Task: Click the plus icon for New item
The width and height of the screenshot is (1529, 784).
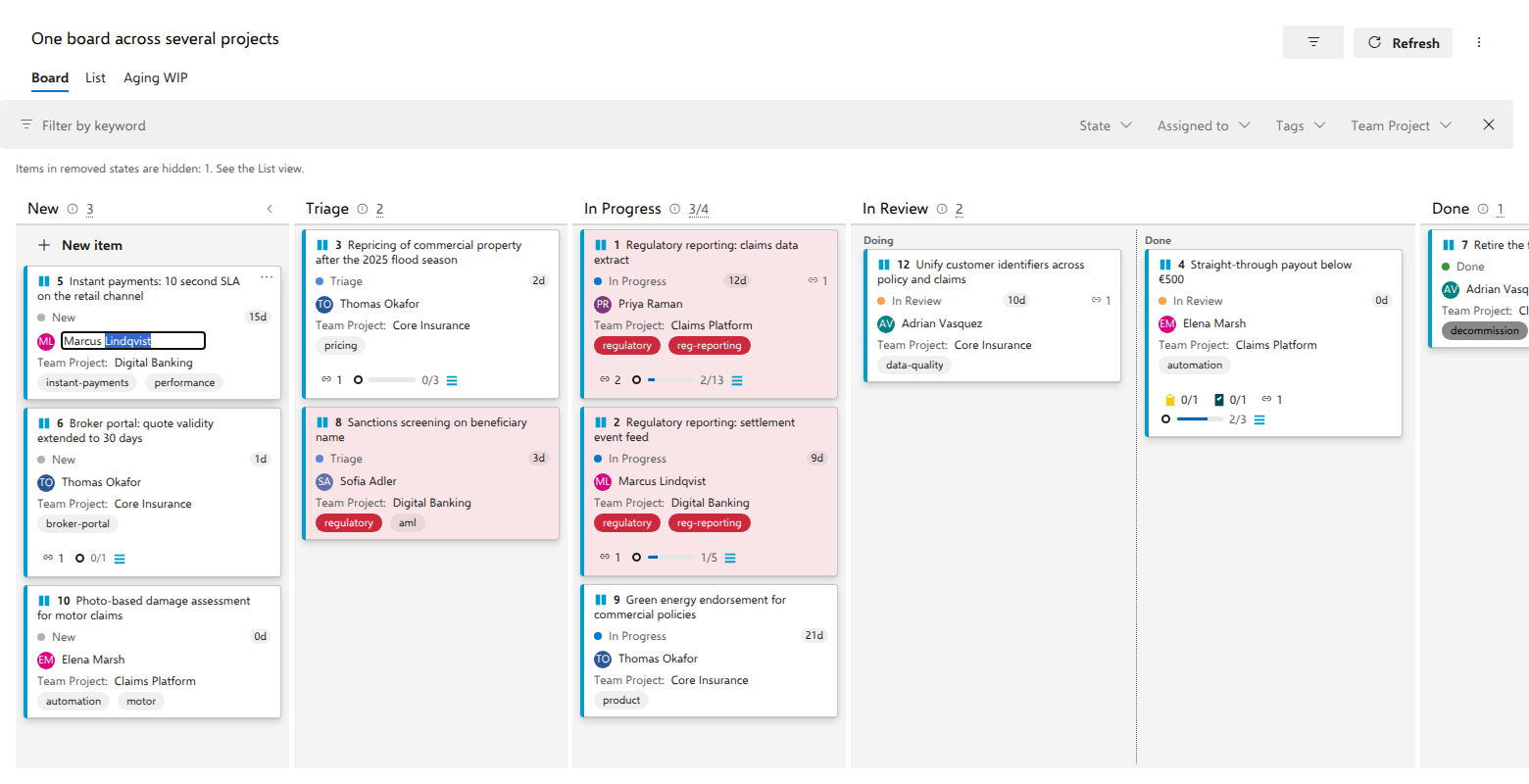Action: coord(44,245)
